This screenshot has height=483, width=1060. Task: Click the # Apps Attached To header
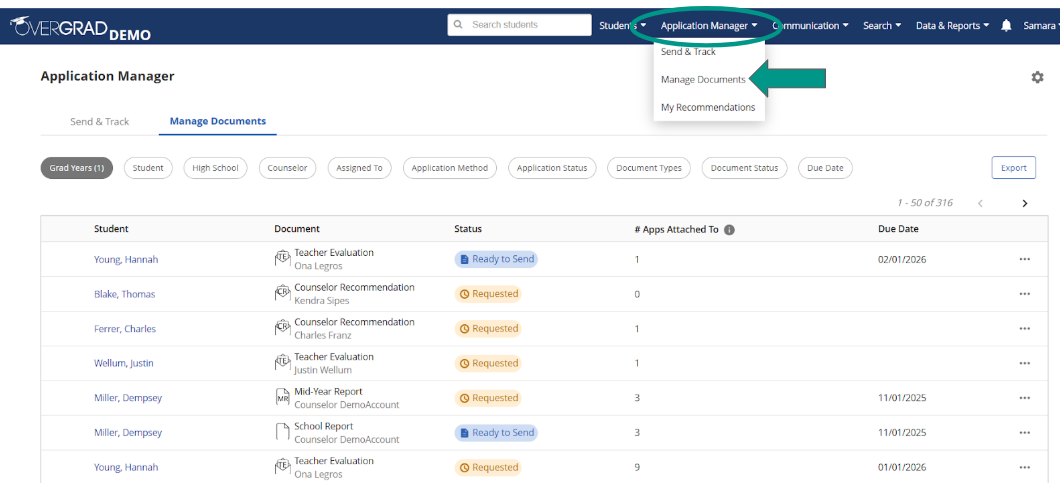point(676,229)
